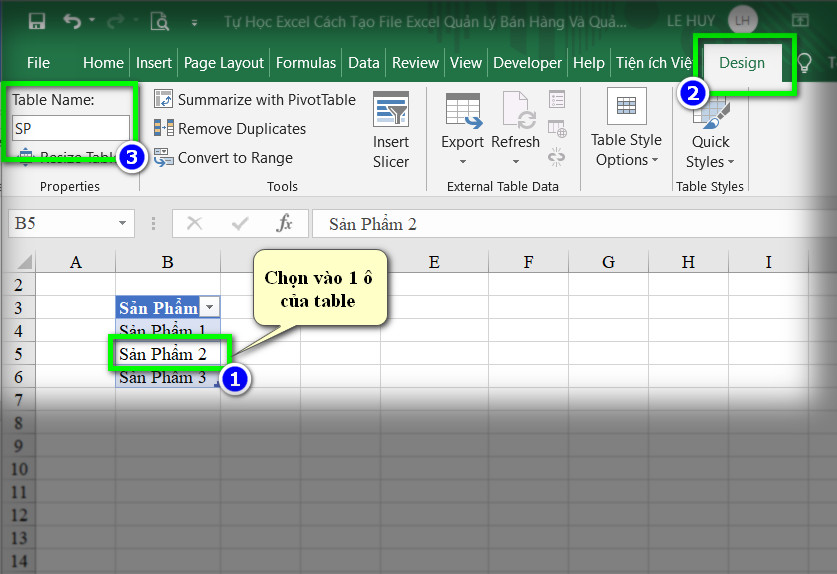Select column G header
This screenshot has width=837, height=574.
coord(608,262)
